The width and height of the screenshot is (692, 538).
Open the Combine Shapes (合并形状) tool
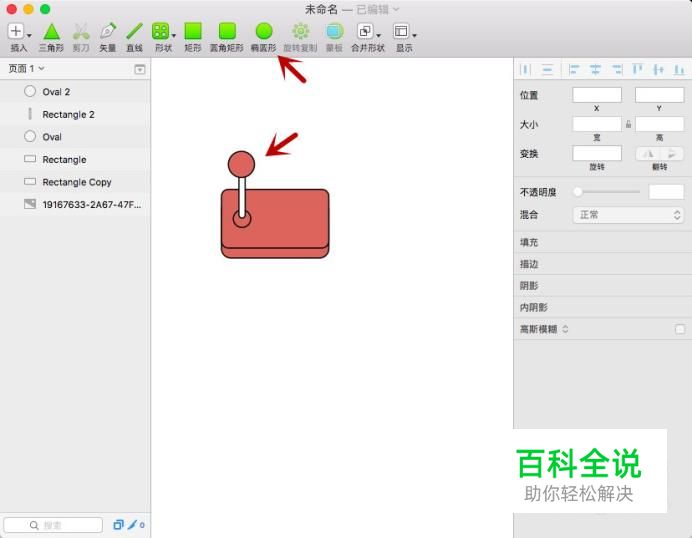[365, 31]
